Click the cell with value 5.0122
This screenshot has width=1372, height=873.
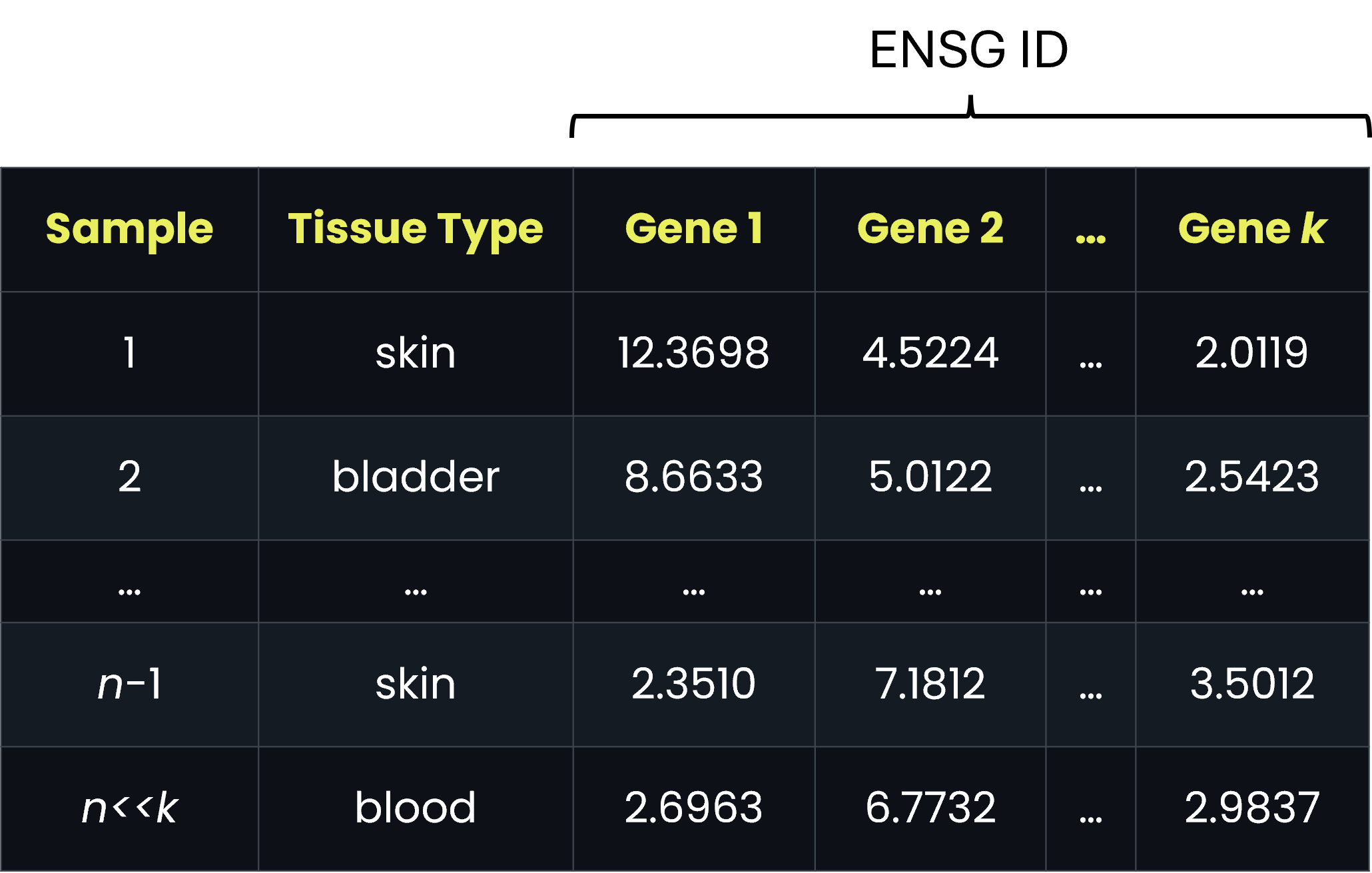pos(930,478)
